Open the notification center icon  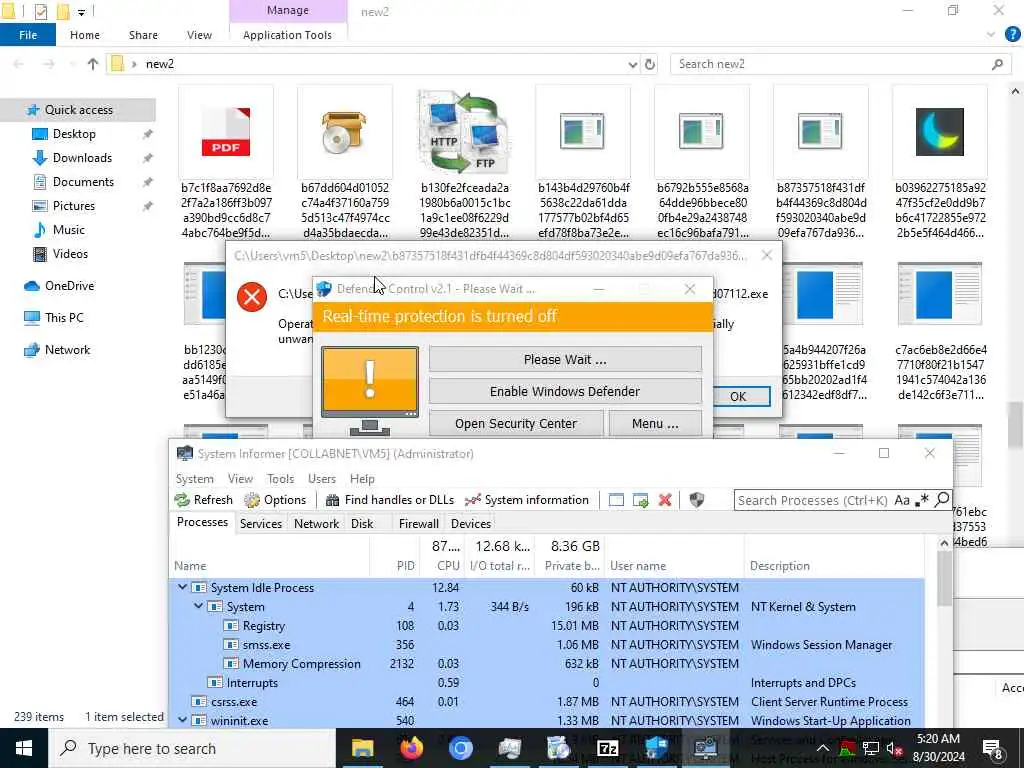(x=992, y=748)
